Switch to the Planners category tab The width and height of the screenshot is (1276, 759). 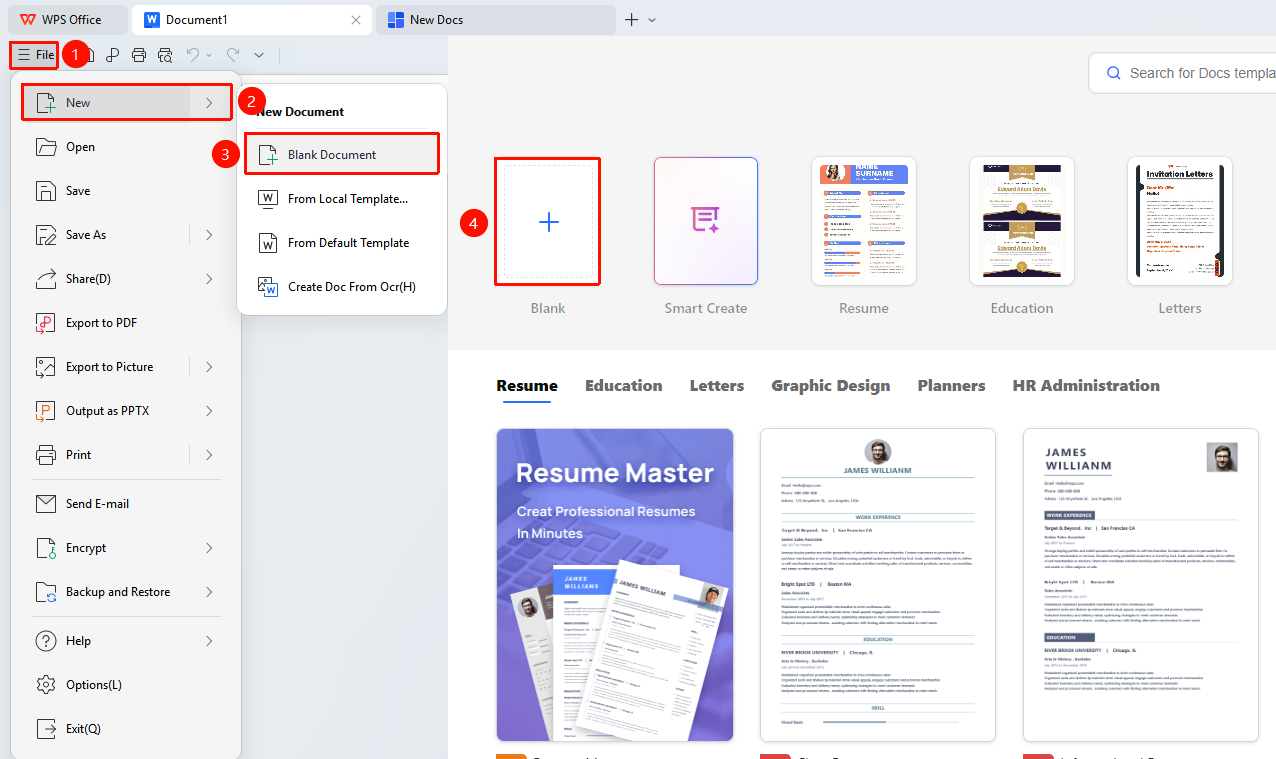[x=951, y=386]
